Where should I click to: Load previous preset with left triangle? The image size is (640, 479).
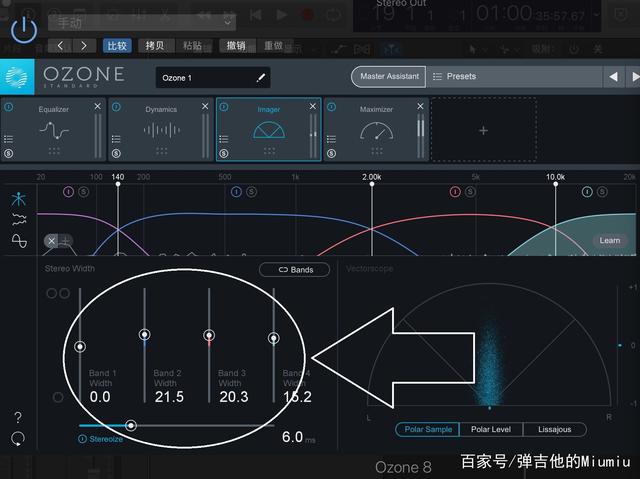613,77
